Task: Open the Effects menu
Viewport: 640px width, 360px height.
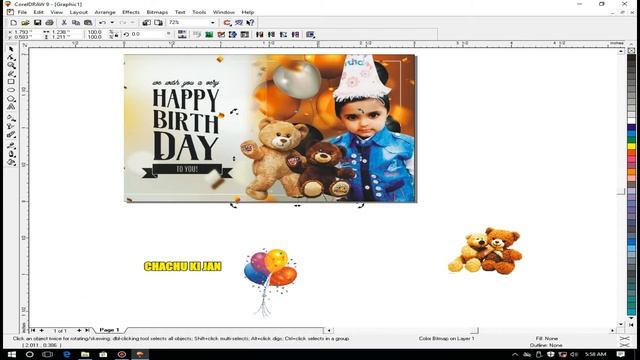Action: [131, 12]
